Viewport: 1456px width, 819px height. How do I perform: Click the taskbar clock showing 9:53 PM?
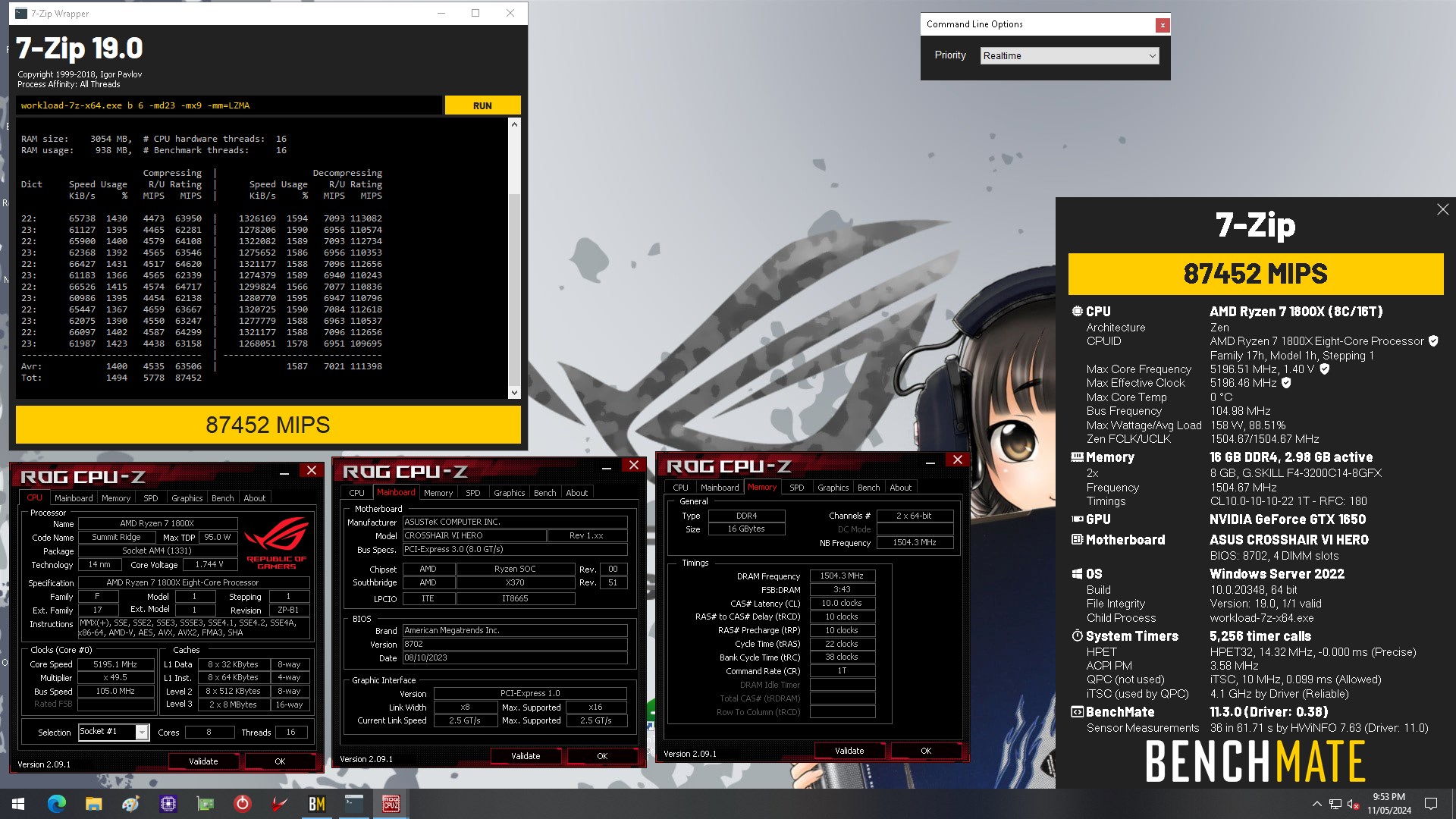point(1389,804)
